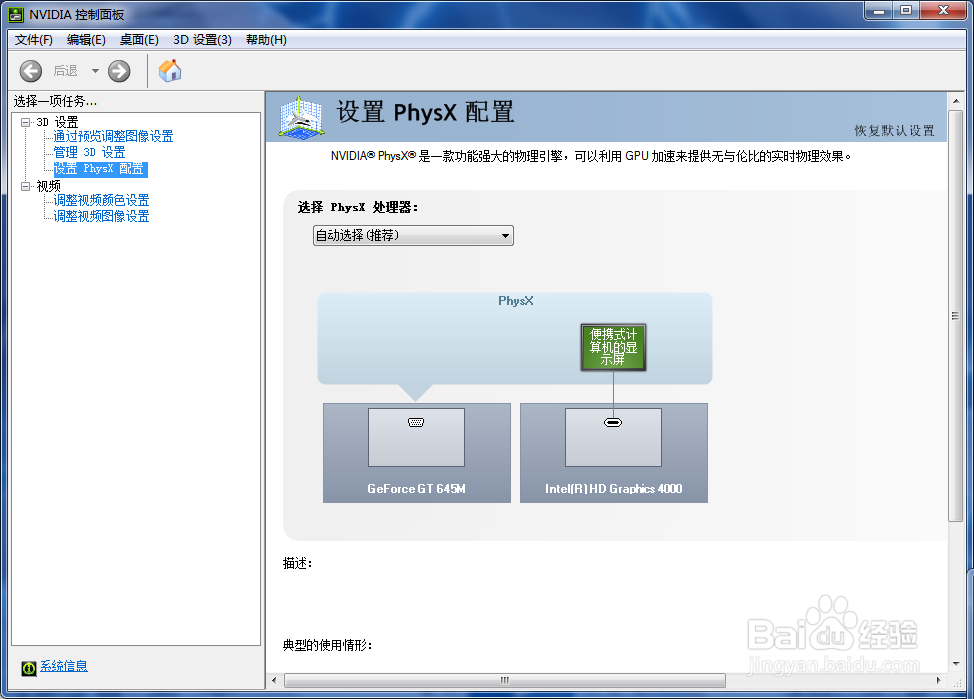Open 管理 3D 设置 task
Image resolution: width=974 pixels, height=699 pixels.
pos(89,152)
